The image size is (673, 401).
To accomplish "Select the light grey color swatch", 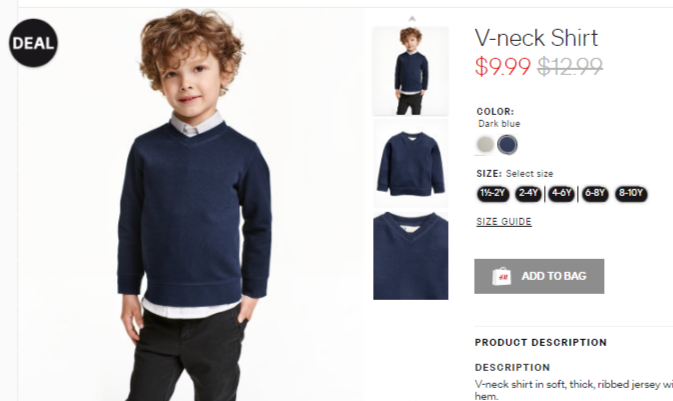I will pyautogui.click(x=485, y=144).
